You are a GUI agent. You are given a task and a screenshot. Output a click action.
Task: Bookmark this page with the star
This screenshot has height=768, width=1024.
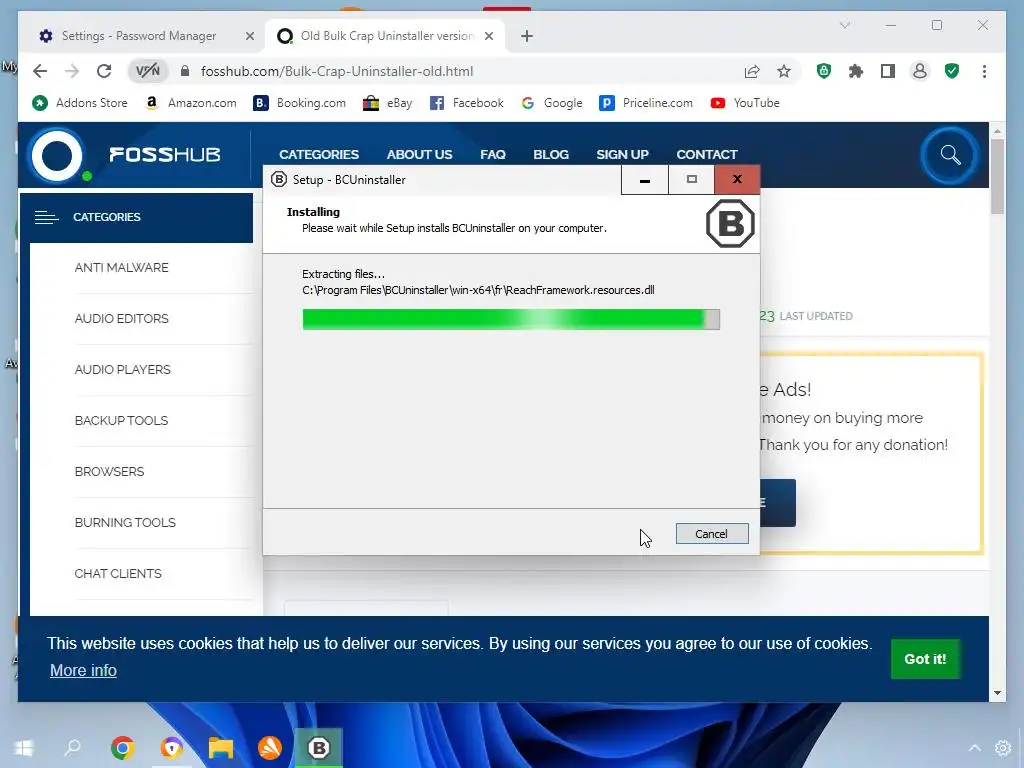(784, 71)
